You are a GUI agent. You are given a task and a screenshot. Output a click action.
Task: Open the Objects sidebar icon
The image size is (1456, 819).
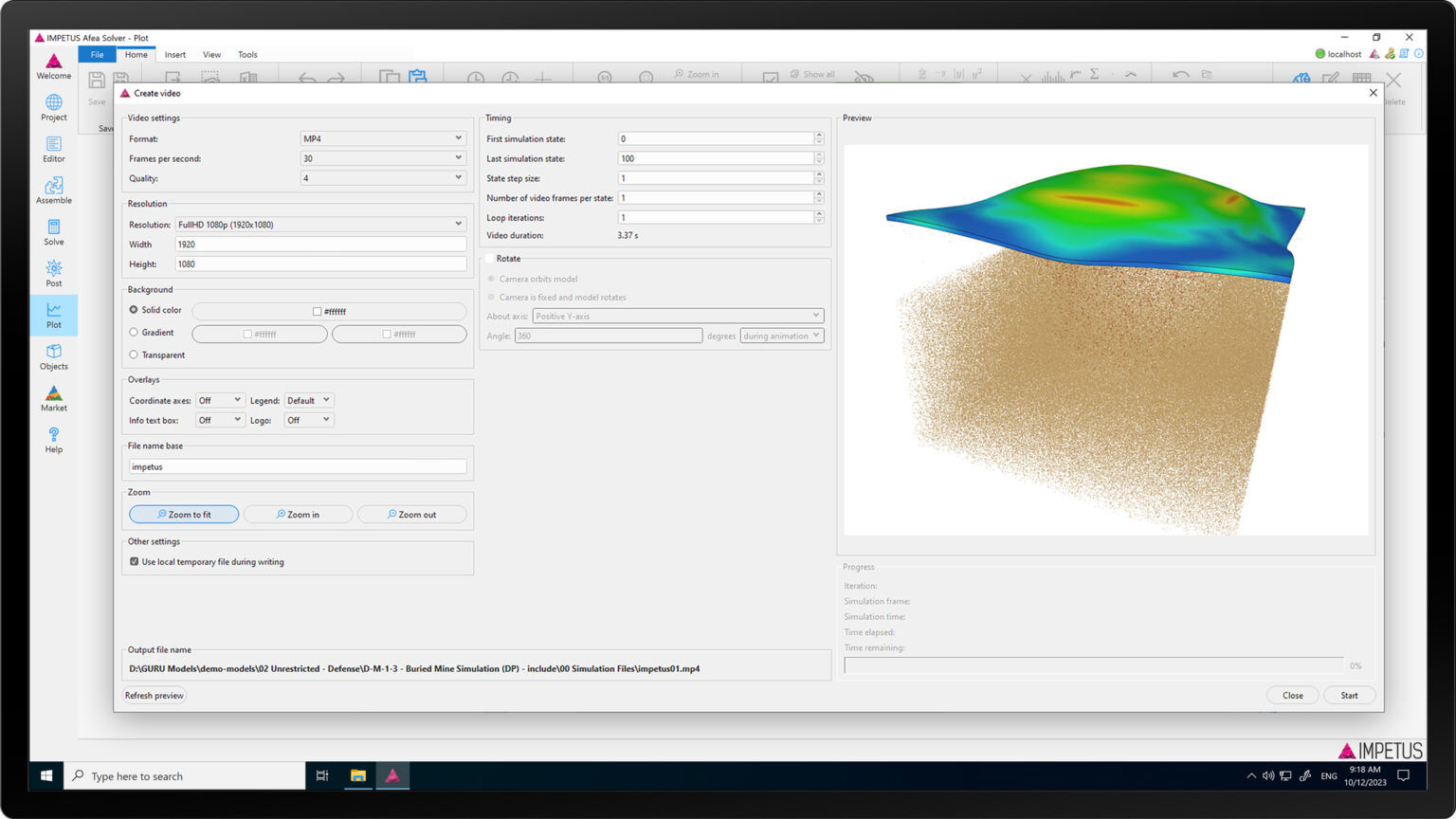coord(53,356)
